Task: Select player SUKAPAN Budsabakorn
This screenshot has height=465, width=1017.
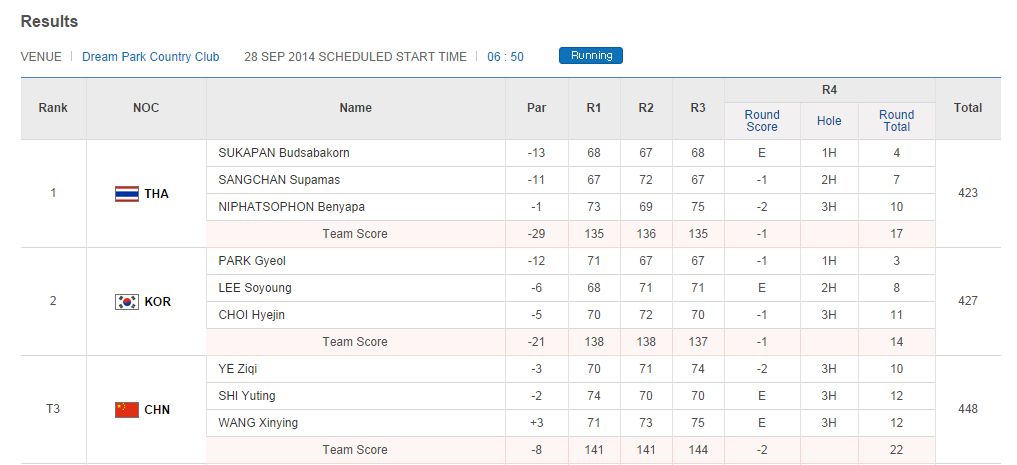Action: pyautogui.click(x=284, y=153)
